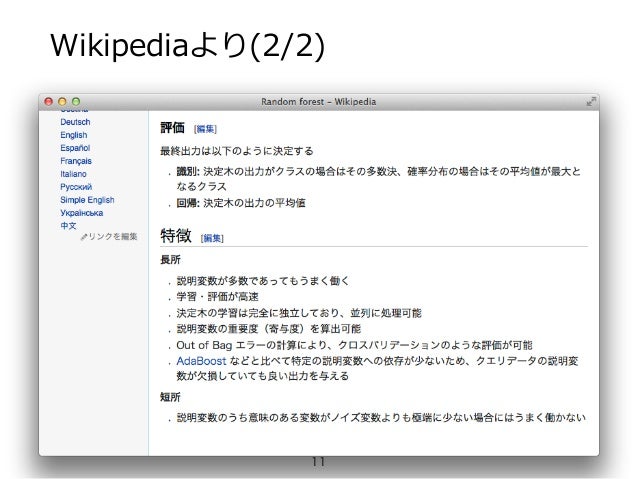Click the bullet 説明変数の重要度（寄与度）を算出可能
Screen dimensions: 638x479
click(x=269, y=328)
